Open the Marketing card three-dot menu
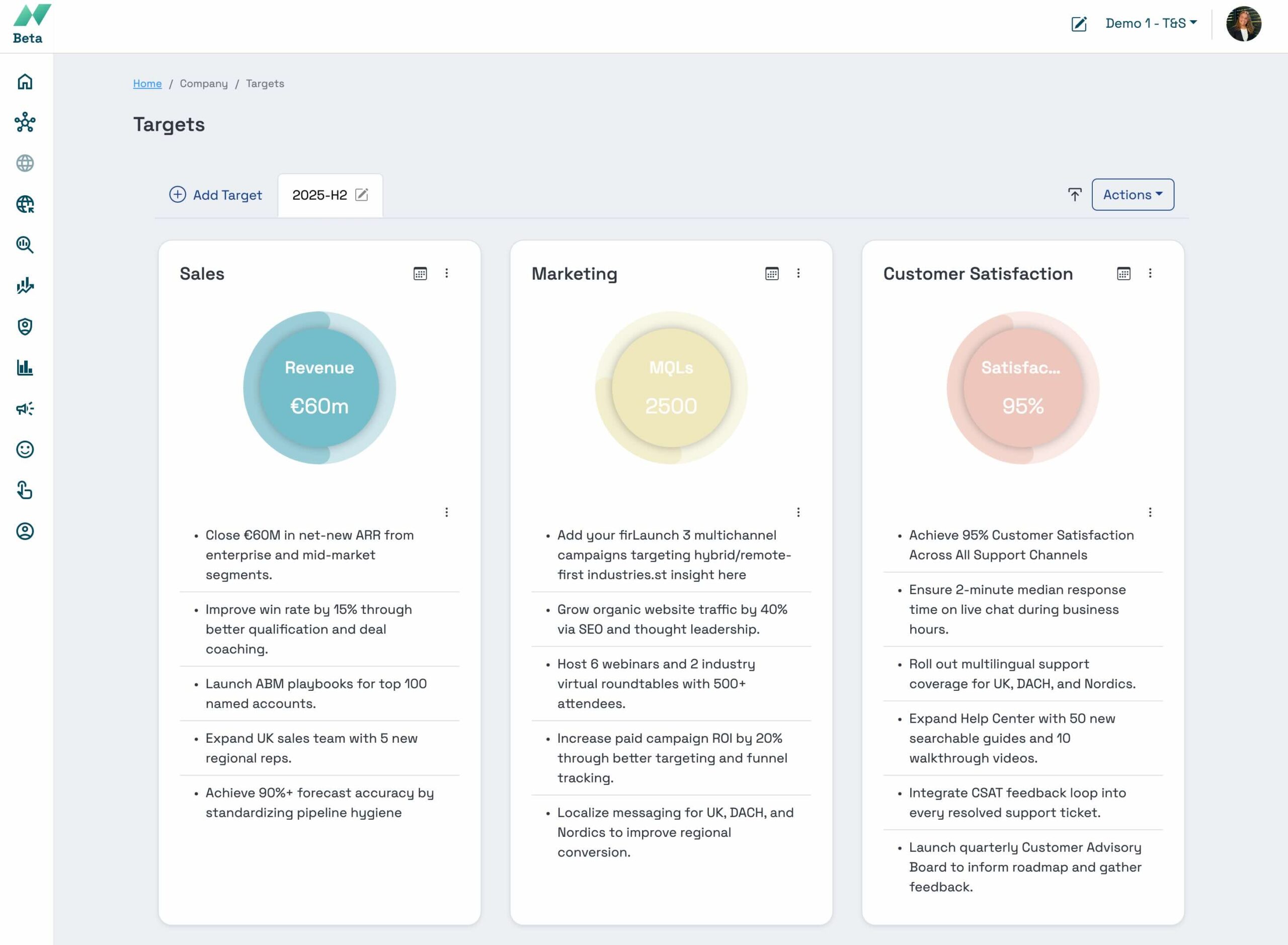Image resolution: width=1288 pixels, height=945 pixels. coord(798,273)
